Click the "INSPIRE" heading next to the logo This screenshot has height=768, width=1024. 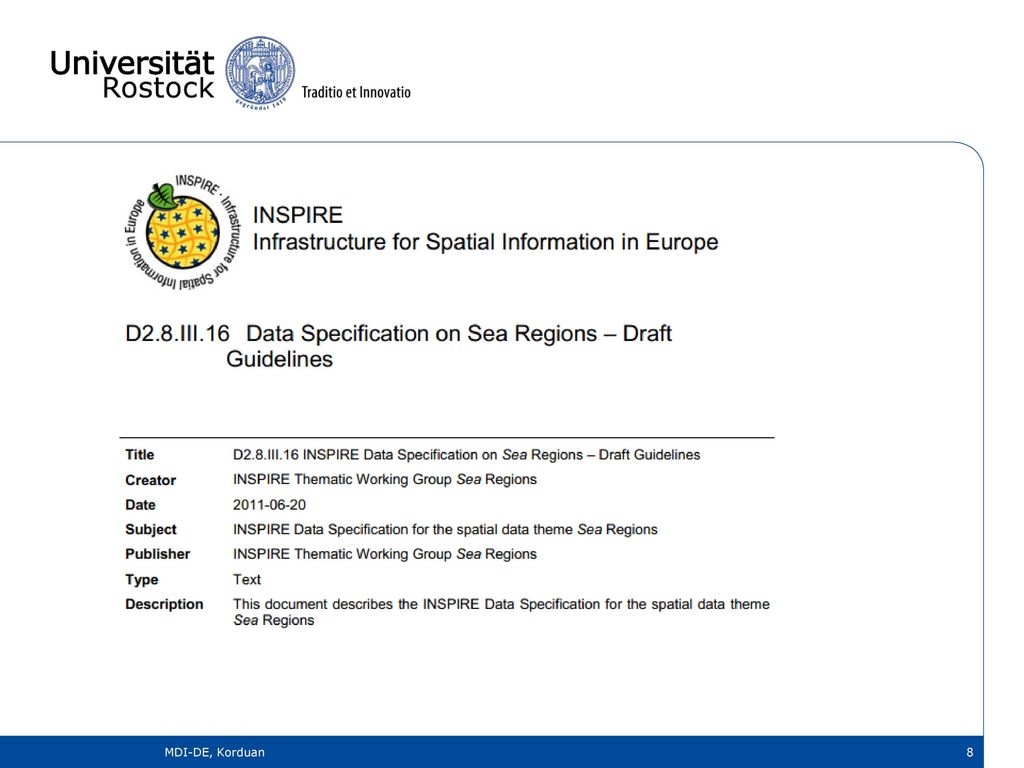point(298,215)
